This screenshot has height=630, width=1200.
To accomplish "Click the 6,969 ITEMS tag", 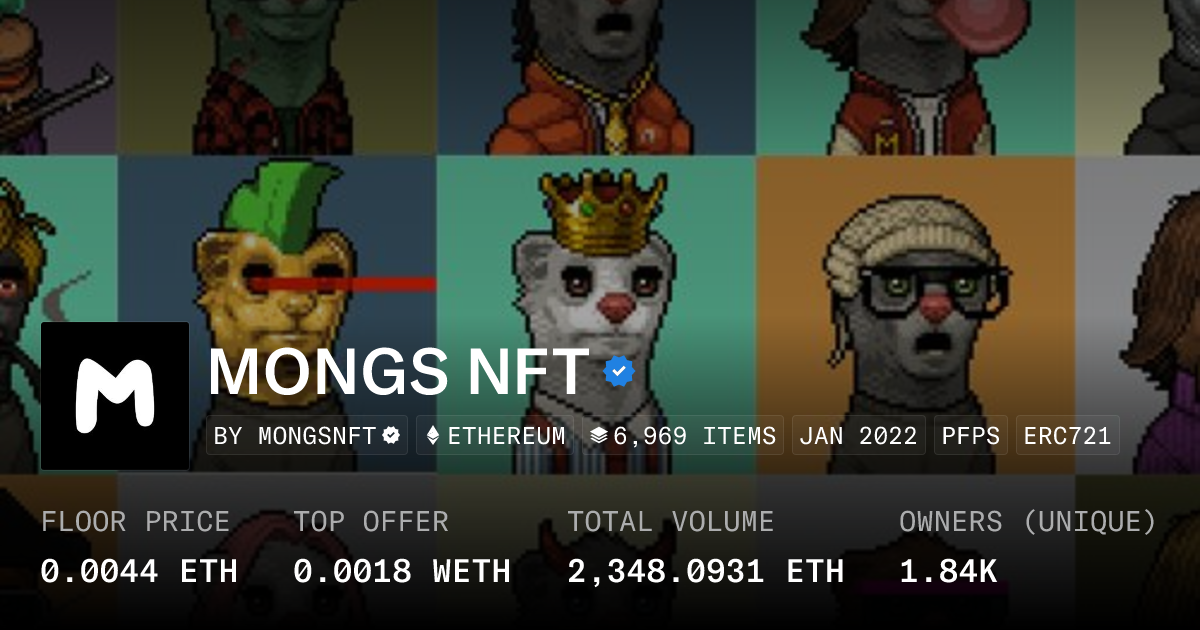I will (683, 436).
